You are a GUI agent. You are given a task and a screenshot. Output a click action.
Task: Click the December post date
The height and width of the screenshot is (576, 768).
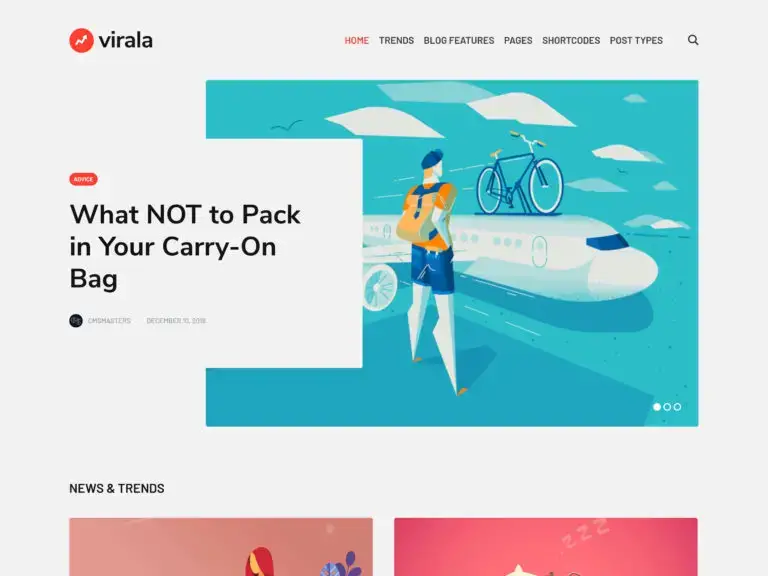coord(176,321)
